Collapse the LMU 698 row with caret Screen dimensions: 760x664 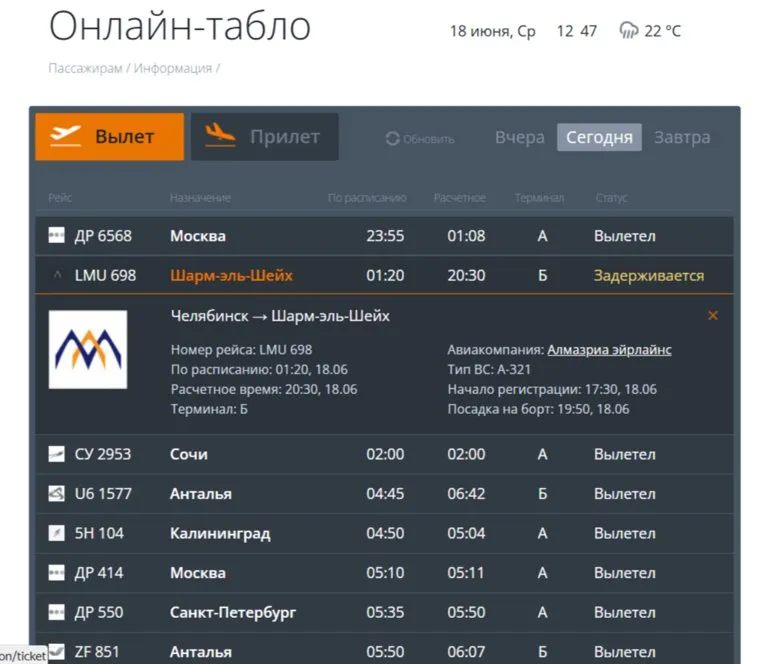click(57, 276)
